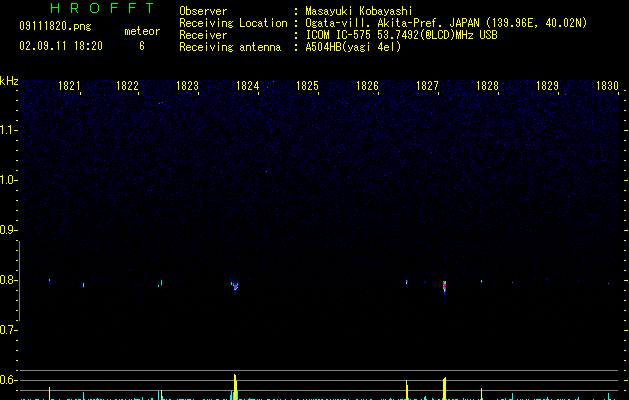Click the 1.1 kHz axis label
Screen dimensions: 629x400
point(8,130)
